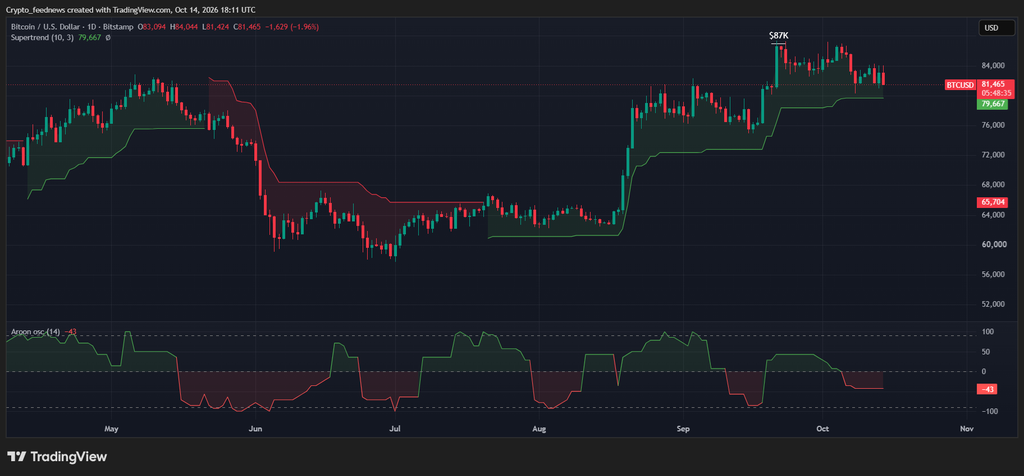Click the 60,000 price axis label
1024x476 pixels.
coord(993,245)
